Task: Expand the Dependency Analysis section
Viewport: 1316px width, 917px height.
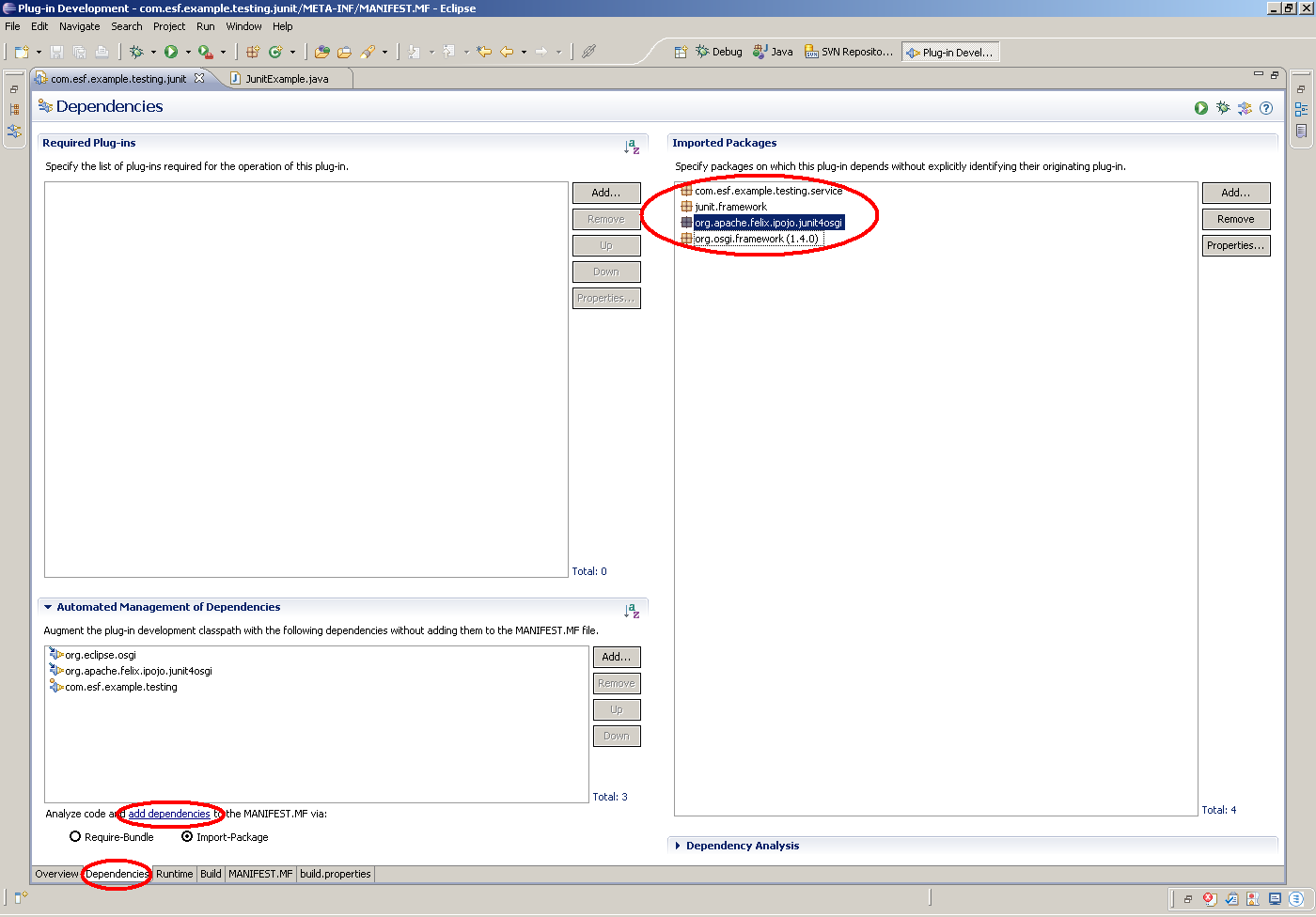Action: (678, 847)
